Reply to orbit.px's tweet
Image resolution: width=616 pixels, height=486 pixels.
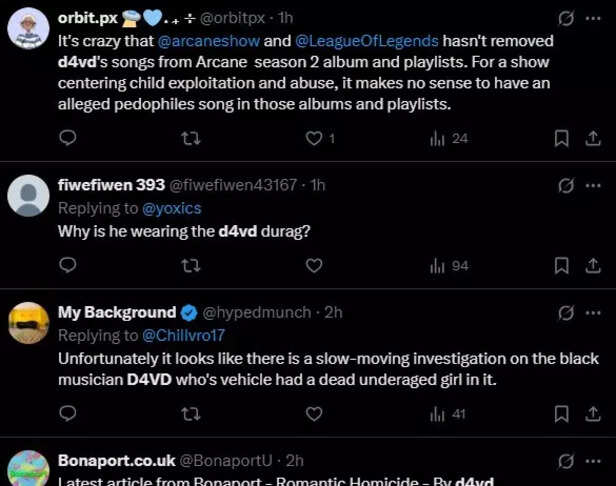tap(68, 138)
